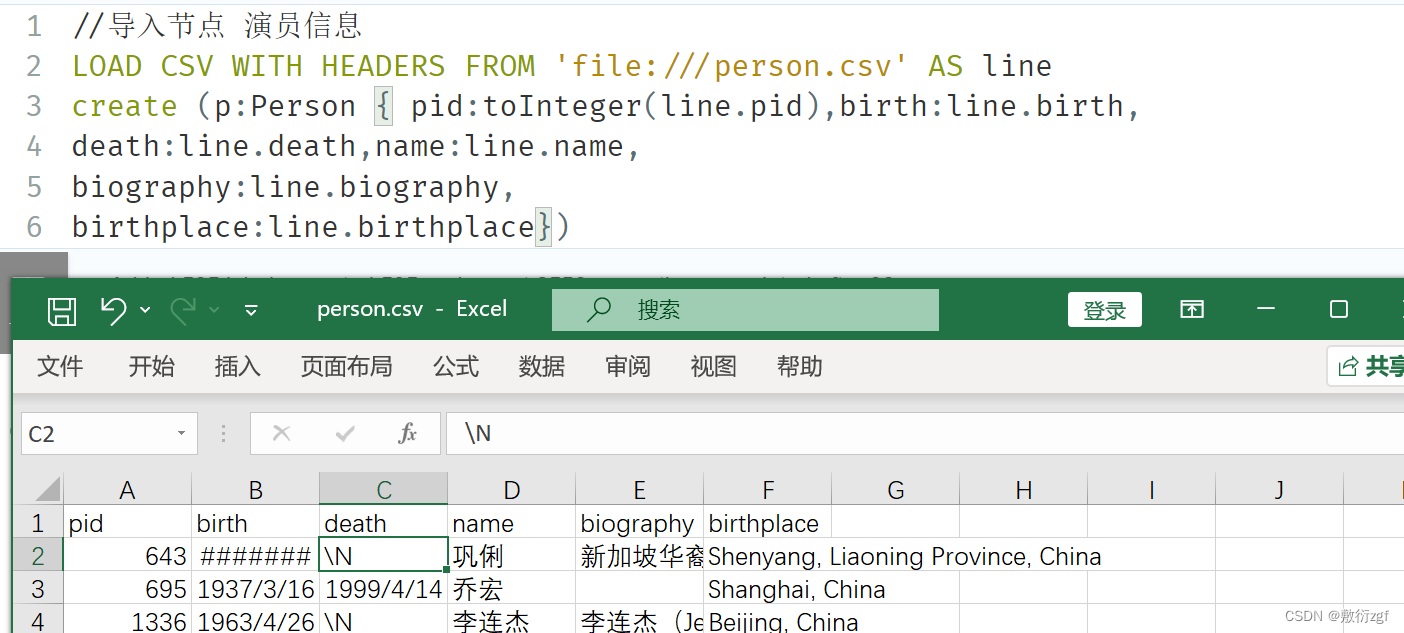
Task: Click the Undo arrow icon
Action: [114, 311]
